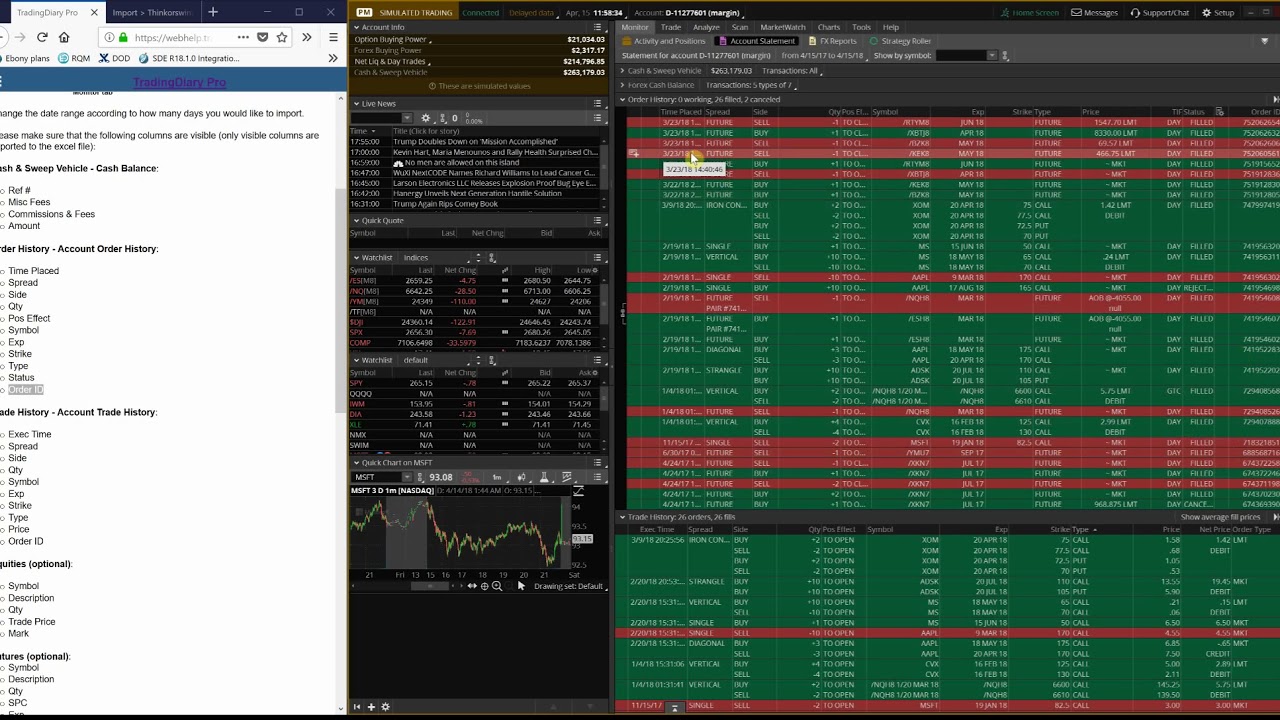The height and width of the screenshot is (720, 1280).
Task: Collapse the Account Info gadget
Action: pos(356,27)
